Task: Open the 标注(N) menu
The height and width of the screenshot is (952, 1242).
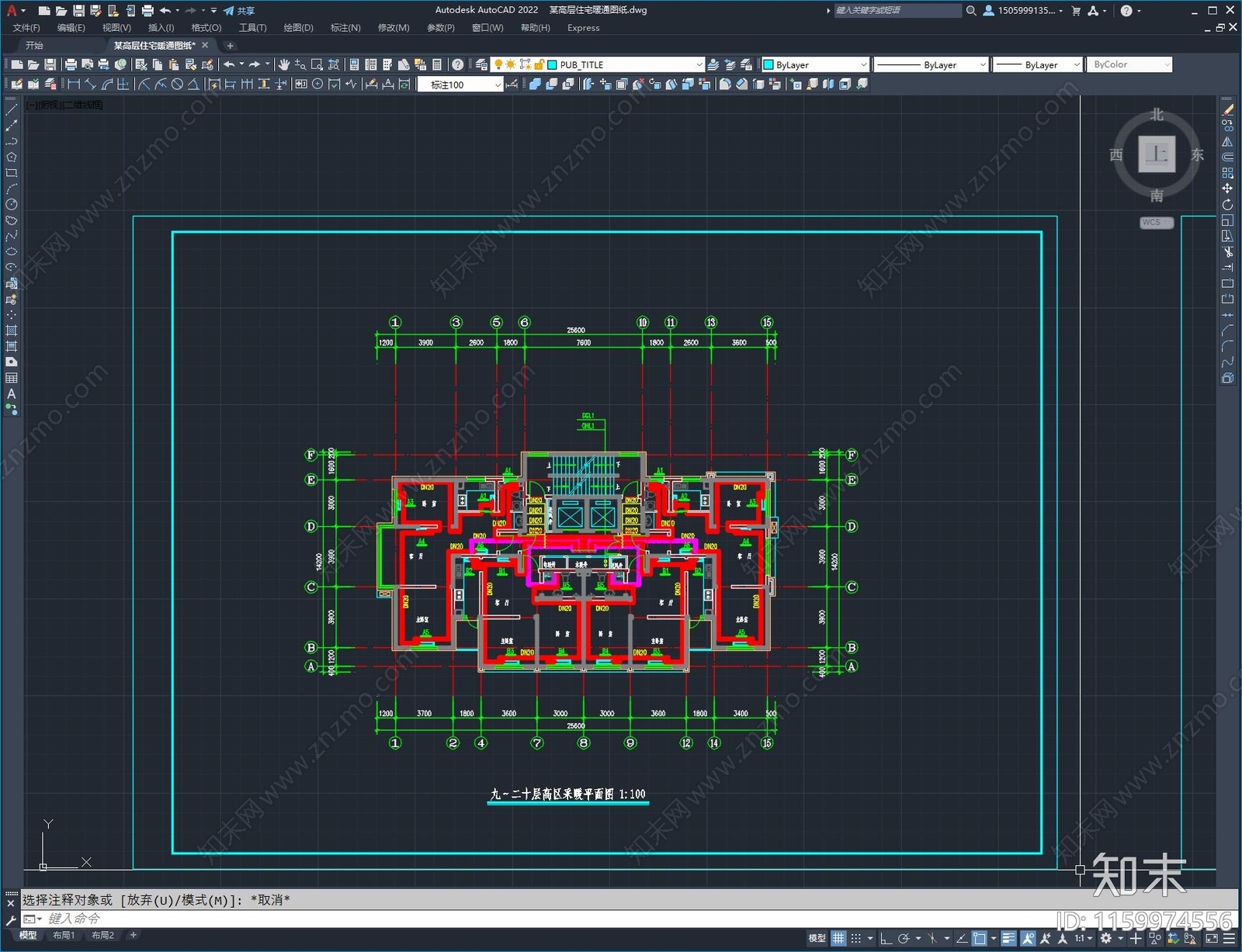Action: 345,27
